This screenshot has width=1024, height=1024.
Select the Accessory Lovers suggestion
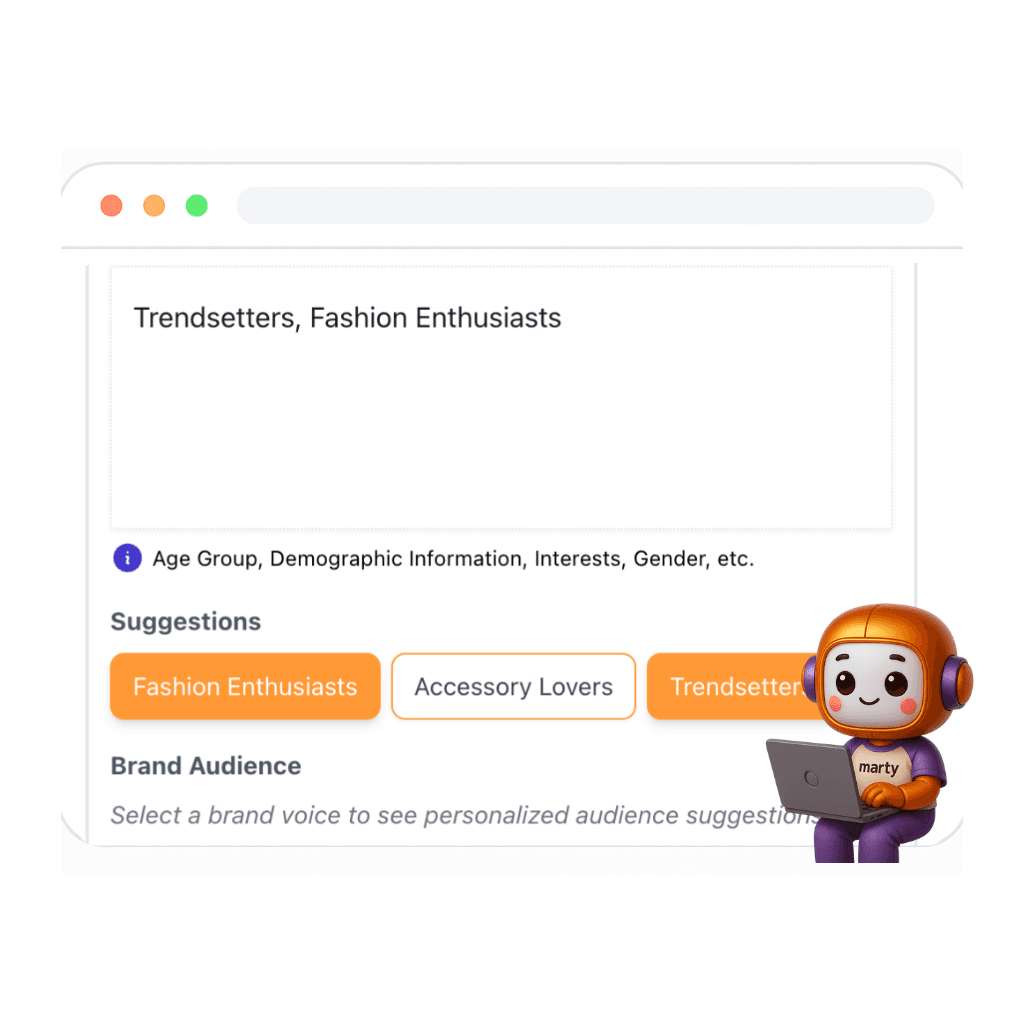pyautogui.click(x=513, y=686)
